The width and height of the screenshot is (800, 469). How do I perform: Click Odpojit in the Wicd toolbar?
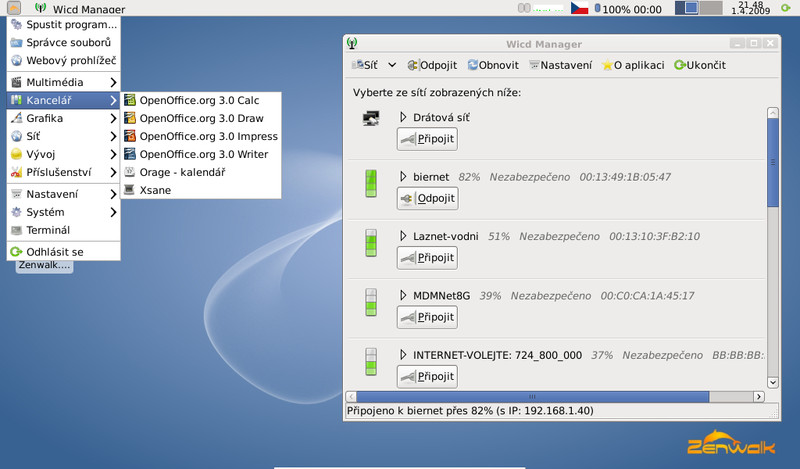432,65
